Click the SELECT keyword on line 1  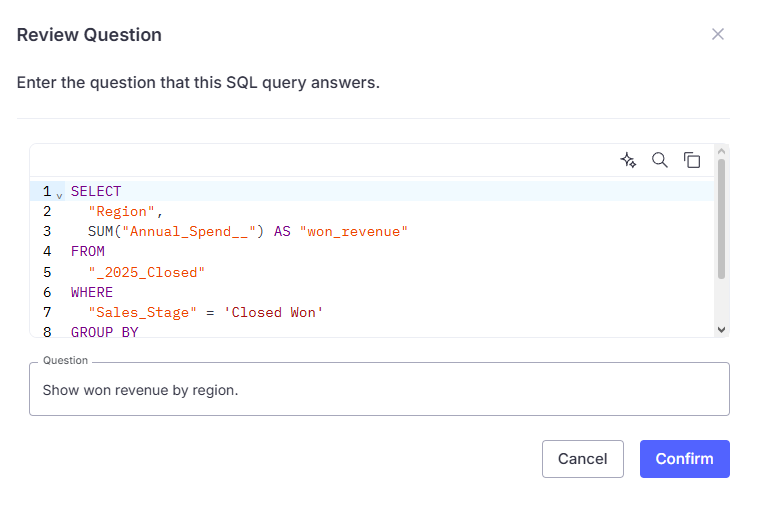[96, 191]
